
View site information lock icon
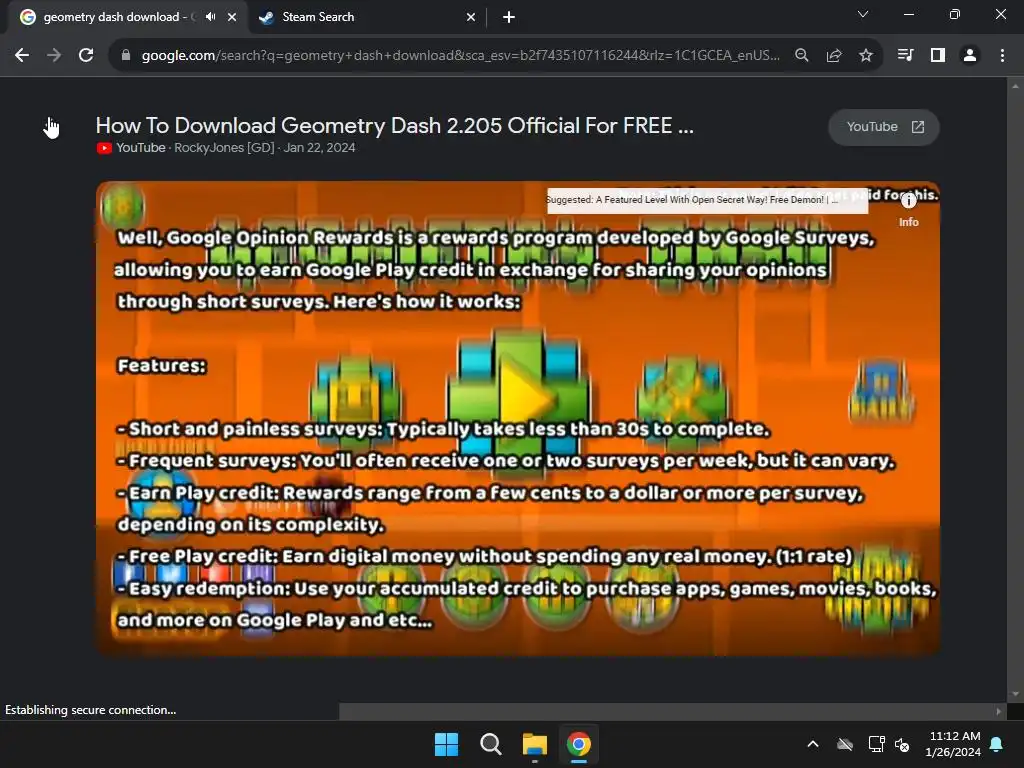[125, 56]
